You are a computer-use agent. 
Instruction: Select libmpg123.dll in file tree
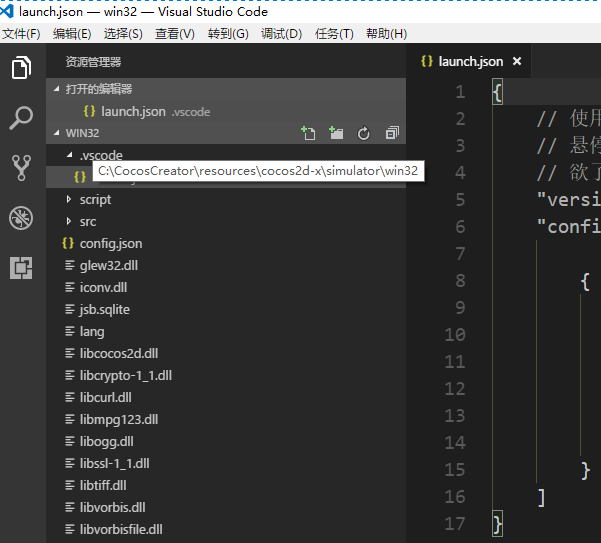click(226, 419)
